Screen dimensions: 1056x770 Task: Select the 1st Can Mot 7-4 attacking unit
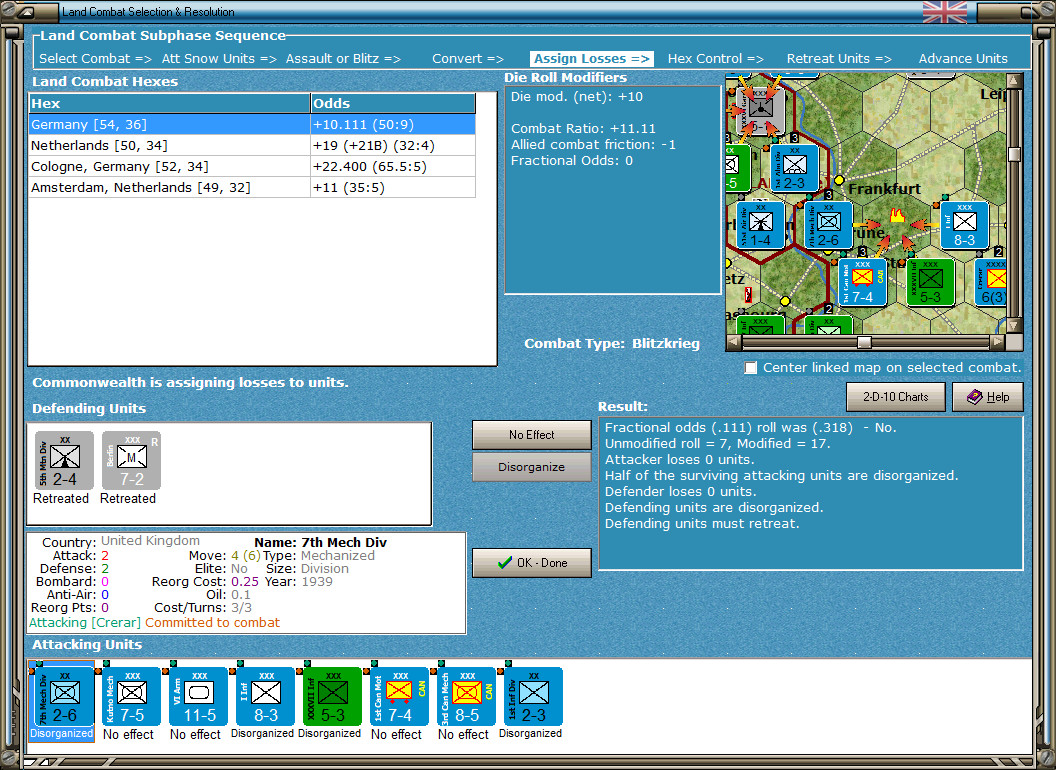pyautogui.click(x=399, y=697)
